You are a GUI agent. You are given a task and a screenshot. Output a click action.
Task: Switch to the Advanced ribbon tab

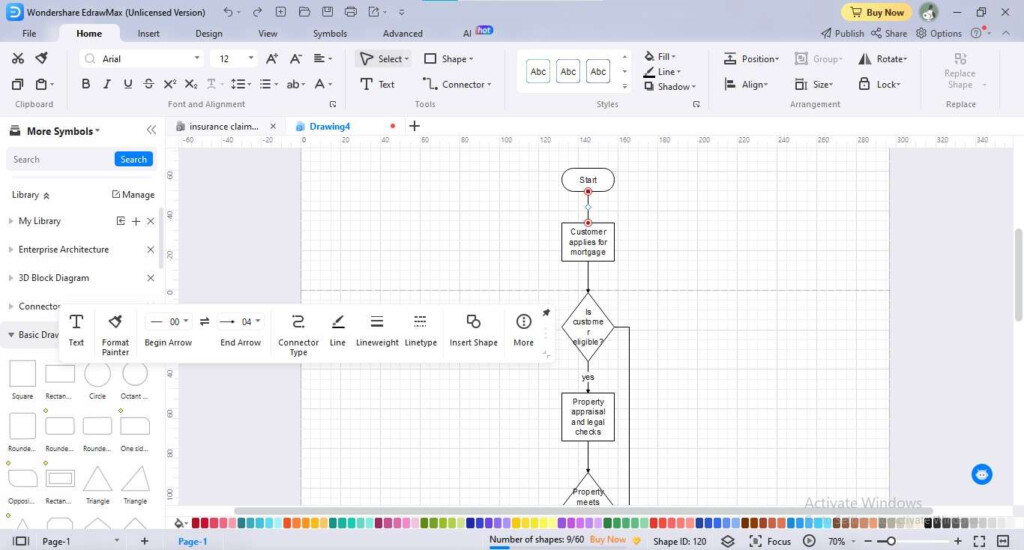click(x=402, y=33)
